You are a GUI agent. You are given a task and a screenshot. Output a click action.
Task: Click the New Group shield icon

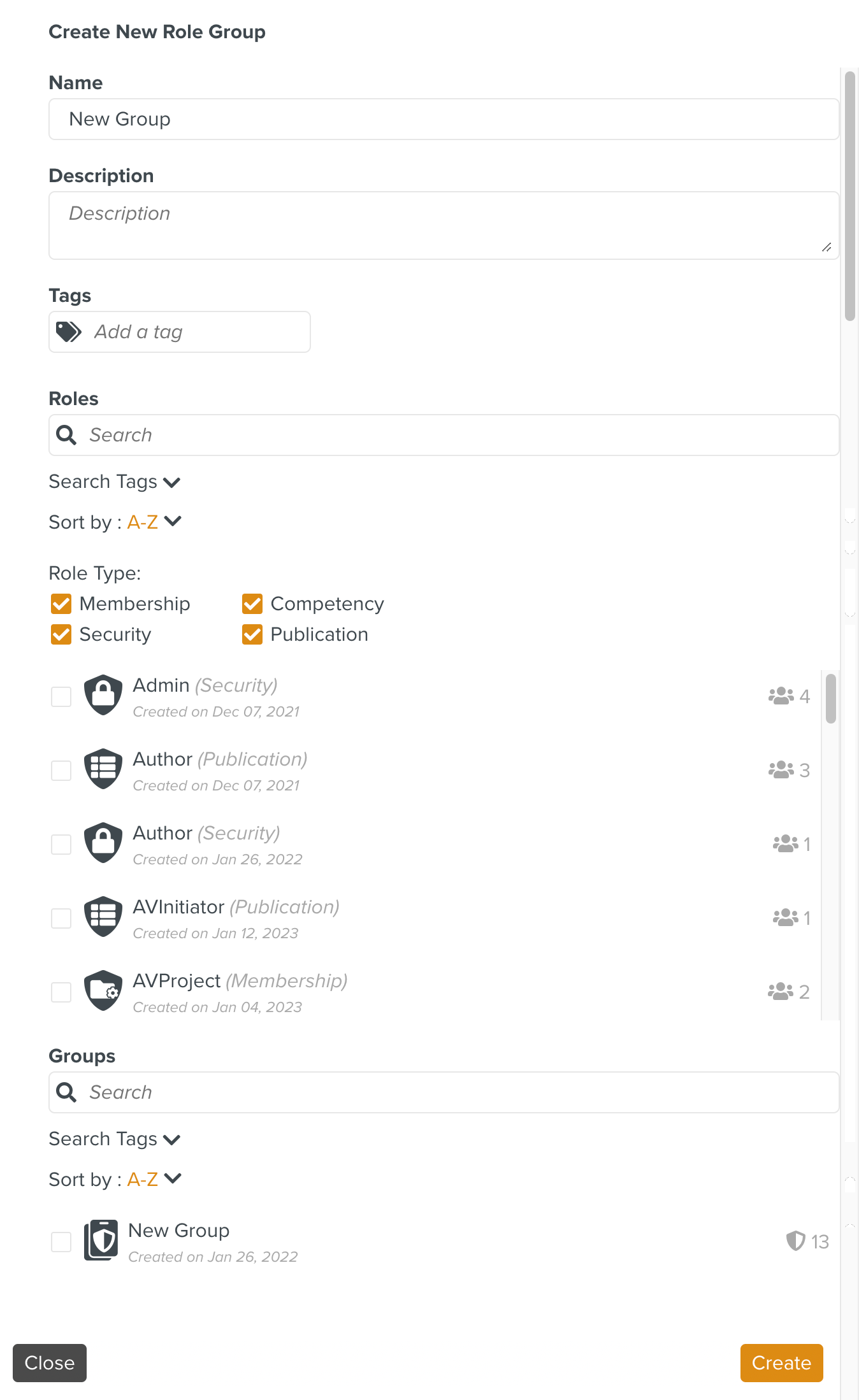101,1240
